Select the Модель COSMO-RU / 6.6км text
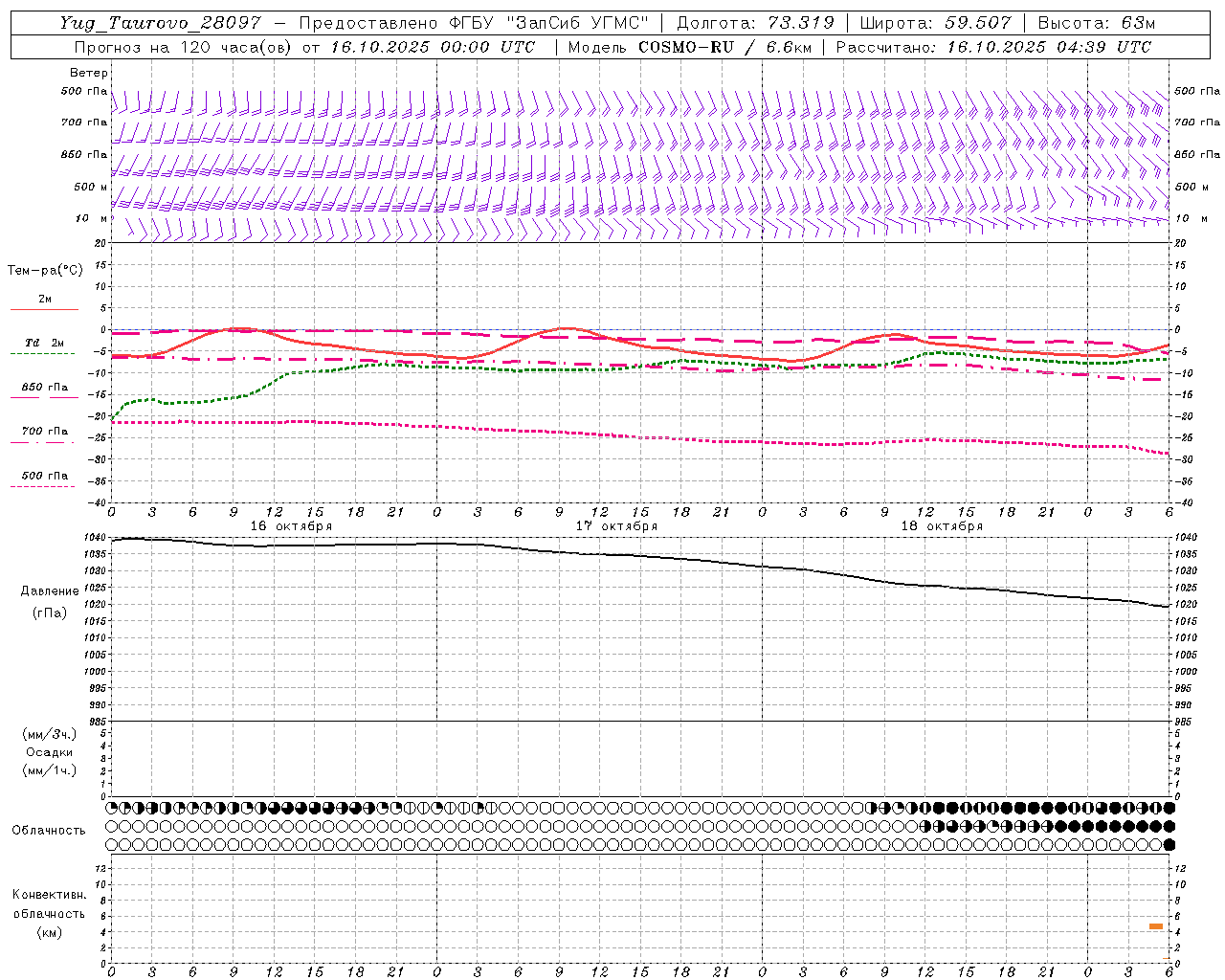 click(x=689, y=47)
